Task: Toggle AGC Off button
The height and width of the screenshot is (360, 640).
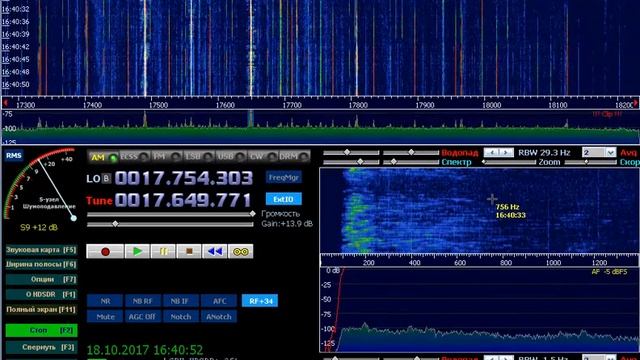Action: (x=142, y=317)
